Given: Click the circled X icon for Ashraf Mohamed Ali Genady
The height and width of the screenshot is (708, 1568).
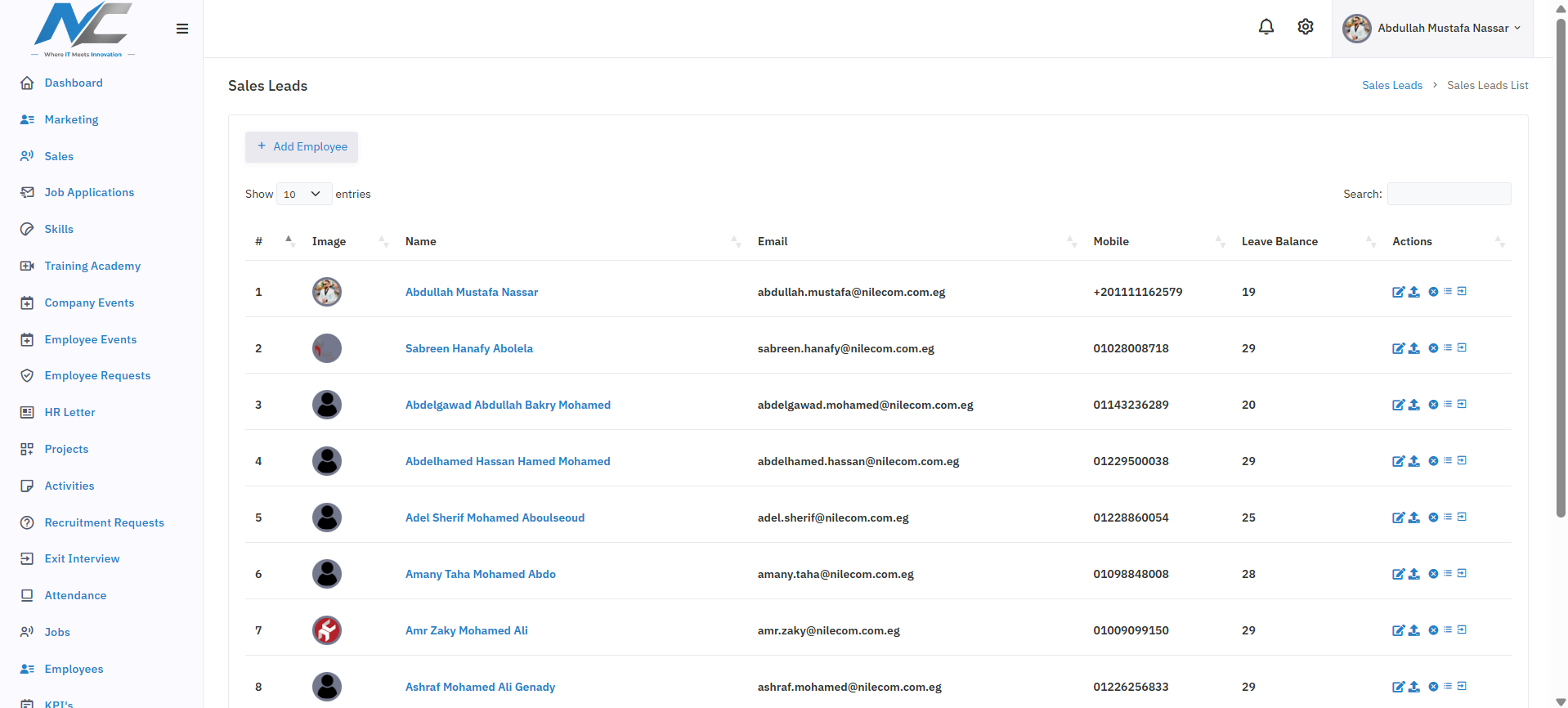Looking at the screenshot, I should 1433,687.
